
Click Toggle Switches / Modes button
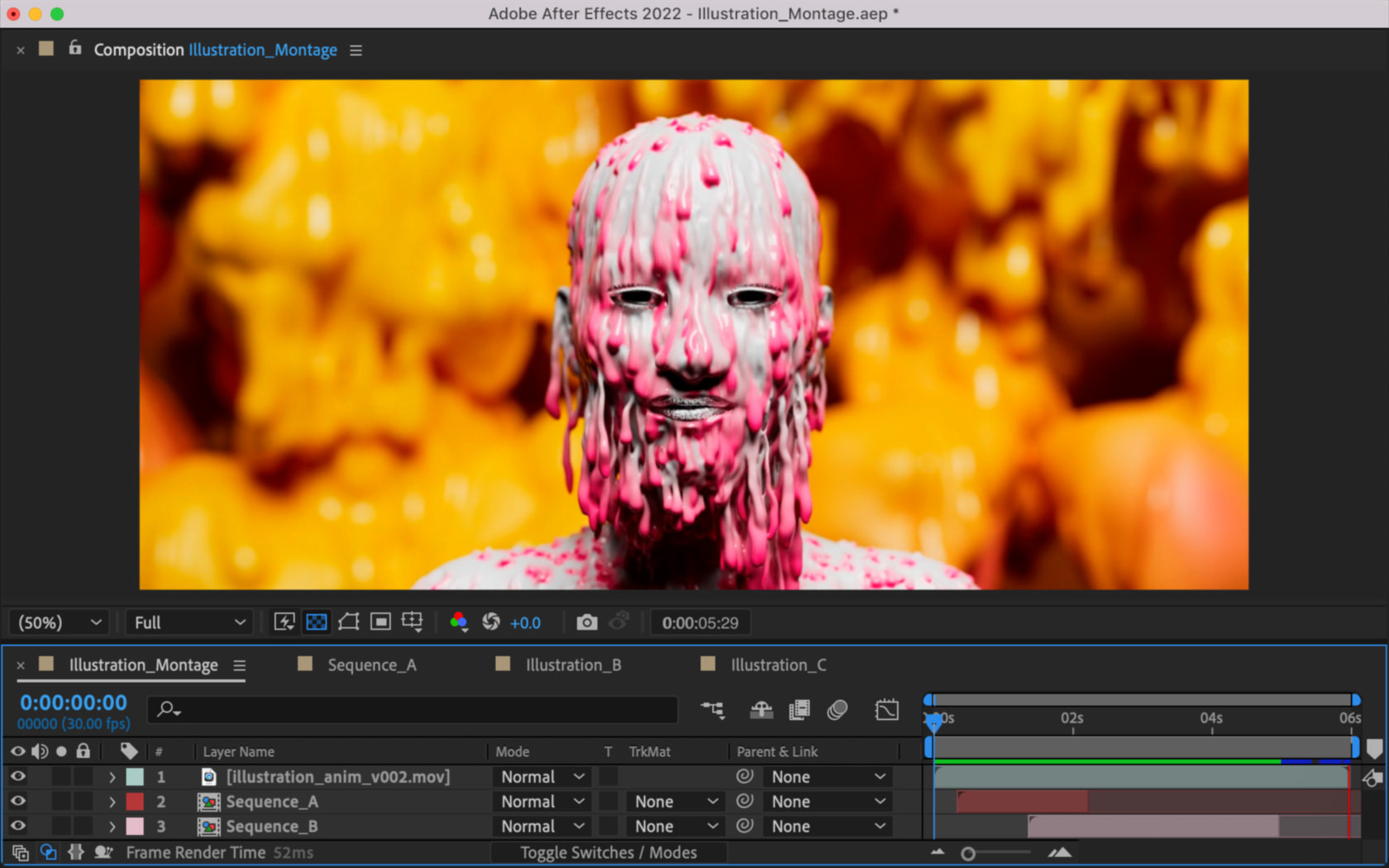pos(608,852)
